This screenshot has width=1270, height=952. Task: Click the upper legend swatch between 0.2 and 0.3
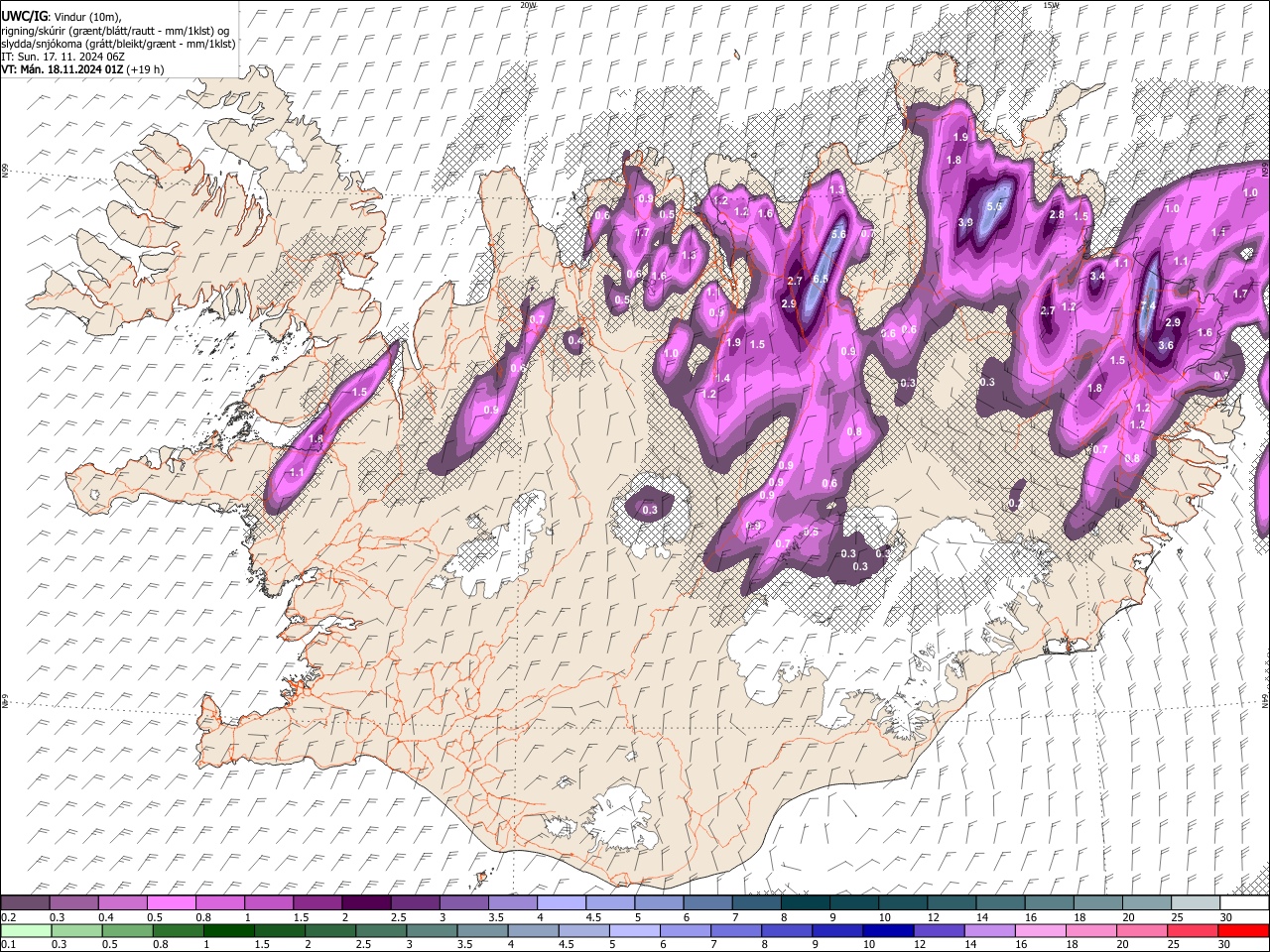pos(25,902)
